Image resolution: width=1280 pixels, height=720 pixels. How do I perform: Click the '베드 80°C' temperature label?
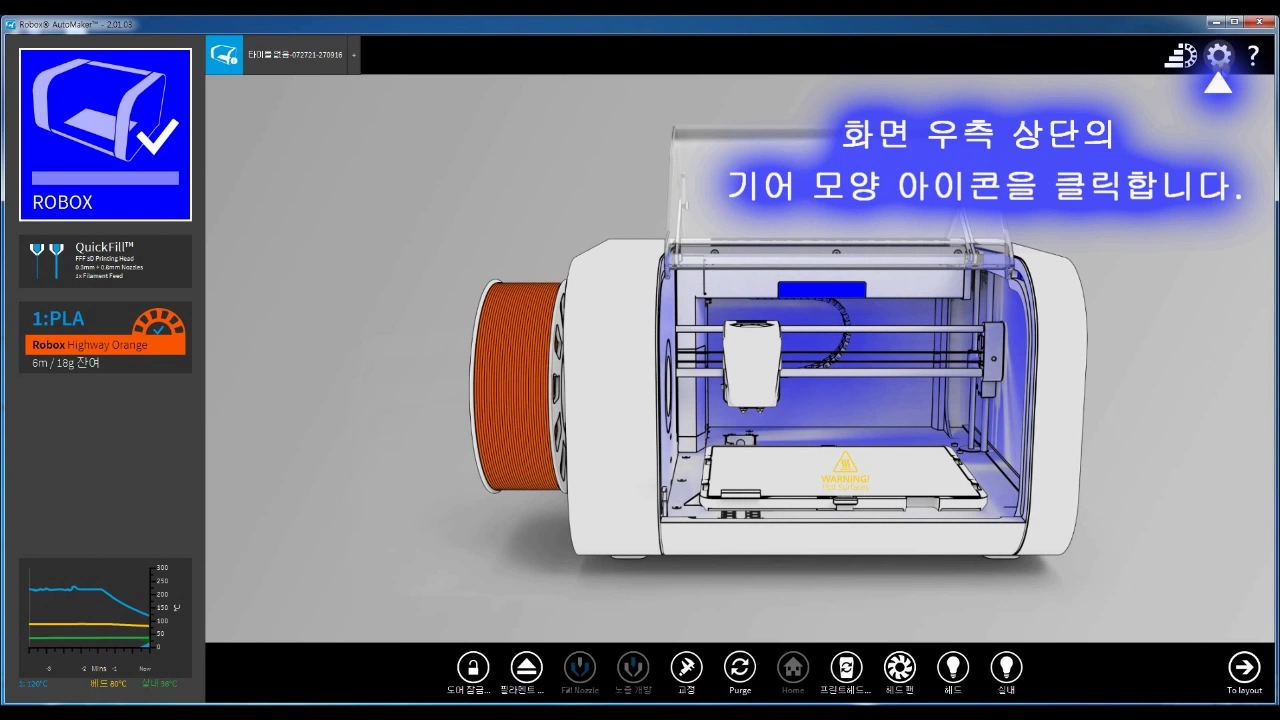click(x=108, y=684)
